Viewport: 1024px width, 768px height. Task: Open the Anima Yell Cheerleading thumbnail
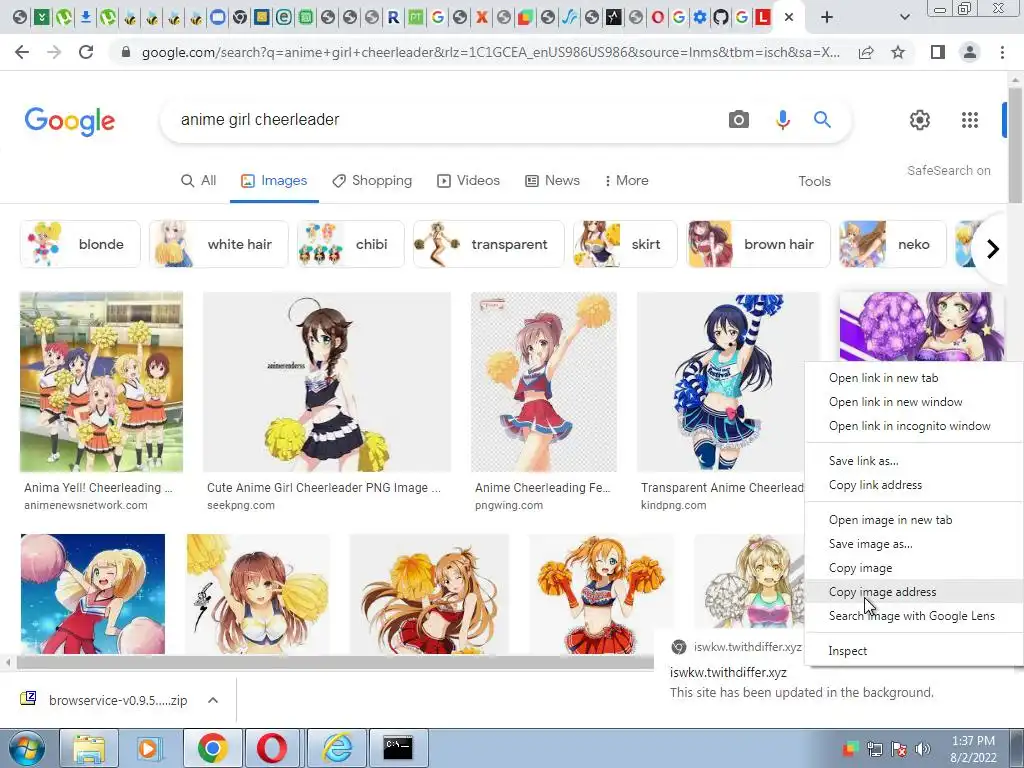[101, 382]
